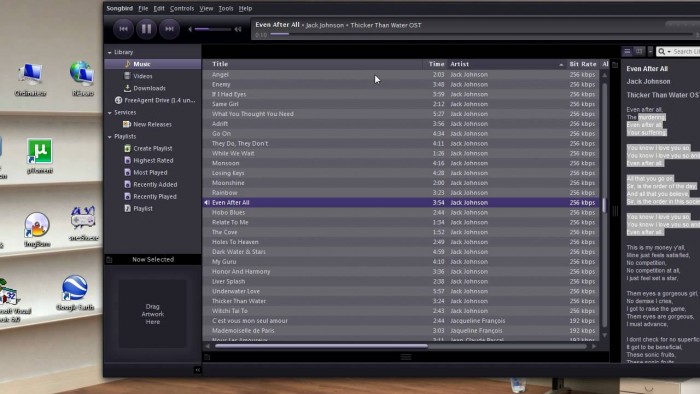700x394 pixels.
Task: Open the Google Earth desktop icon
Action: coord(75,293)
